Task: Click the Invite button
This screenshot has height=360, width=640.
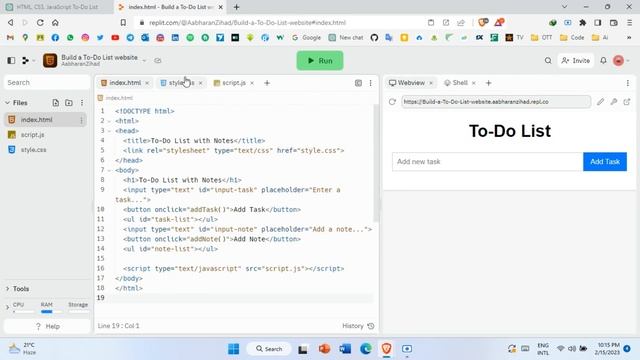Action: (x=576, y=60)
